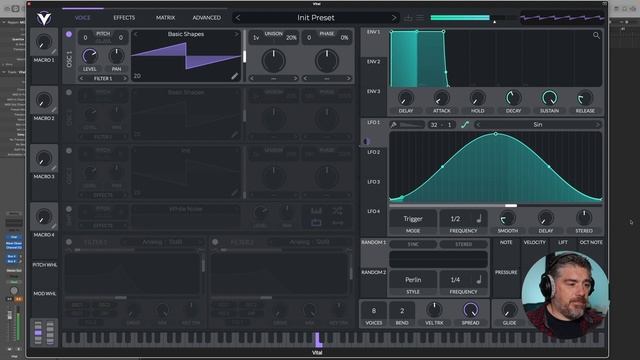Click envelope DECAY knob
The height and width of the screenshot is (360, 640).
[x=513, y=98]
